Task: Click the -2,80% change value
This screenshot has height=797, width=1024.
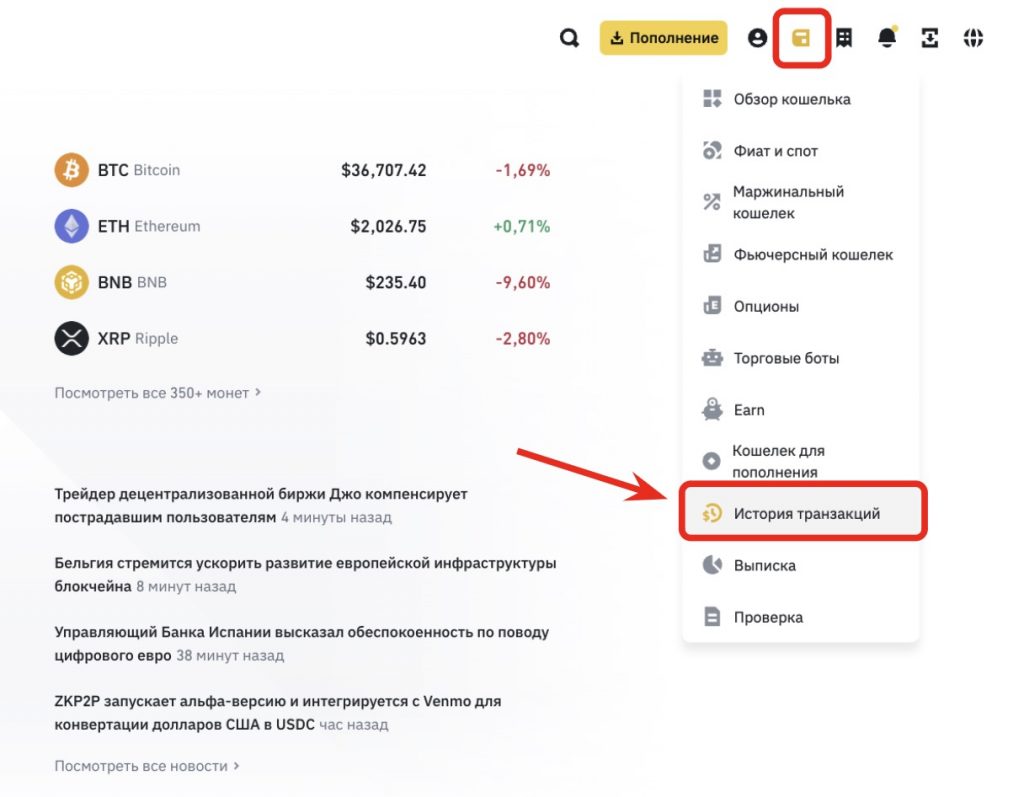Action: click(x=522, y=339)
